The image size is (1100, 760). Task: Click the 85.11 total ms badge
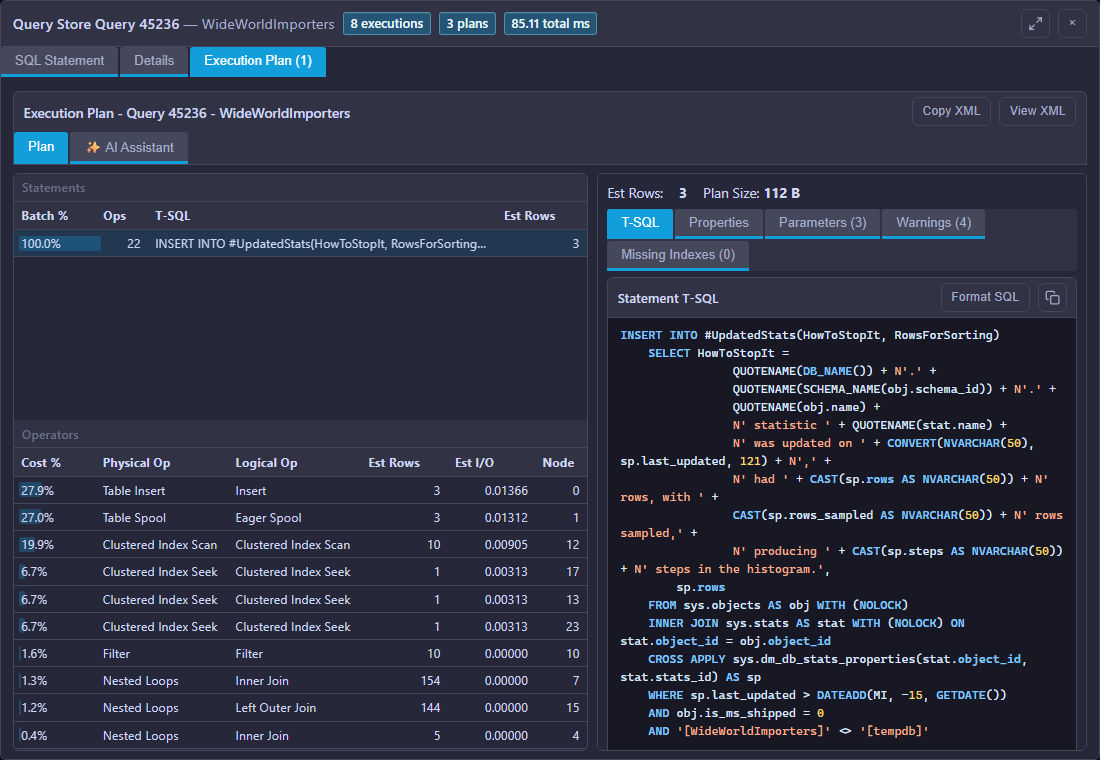coord(550,24)
